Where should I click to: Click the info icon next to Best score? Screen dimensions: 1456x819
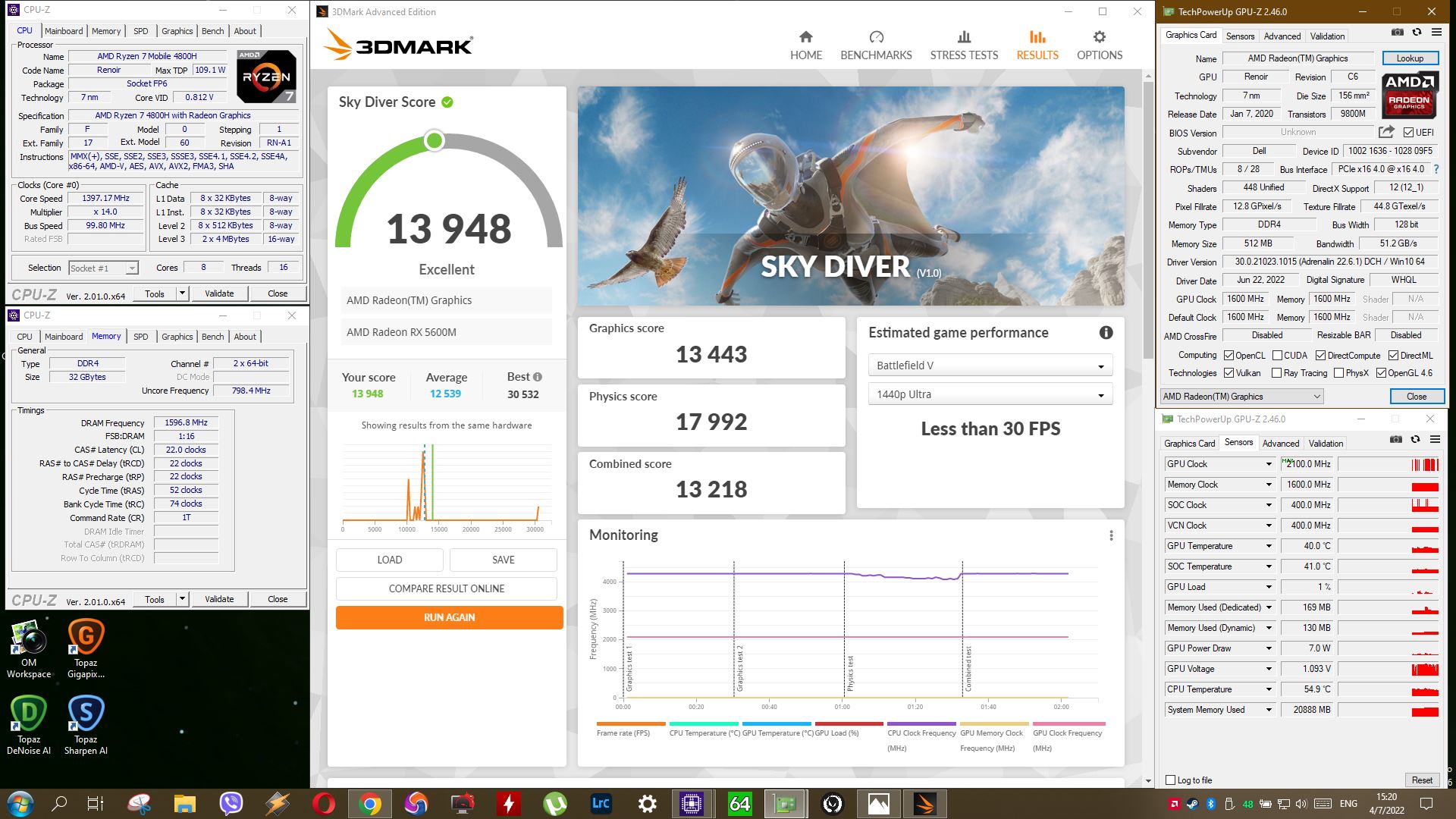537,377
